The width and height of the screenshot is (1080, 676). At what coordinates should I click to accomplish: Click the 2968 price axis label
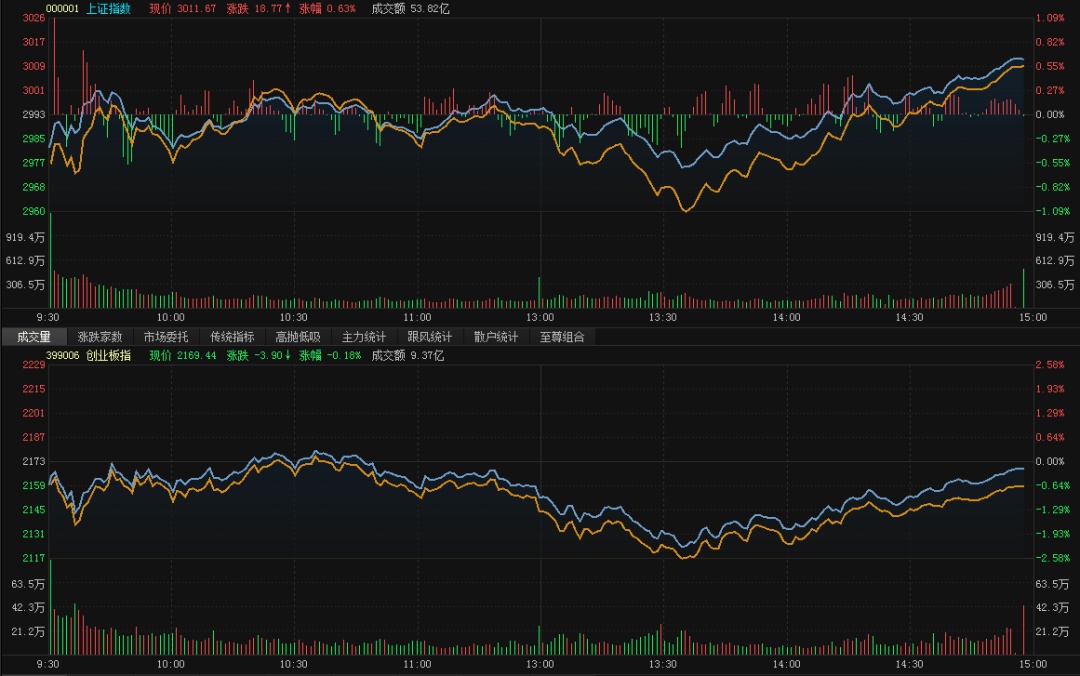34,187
